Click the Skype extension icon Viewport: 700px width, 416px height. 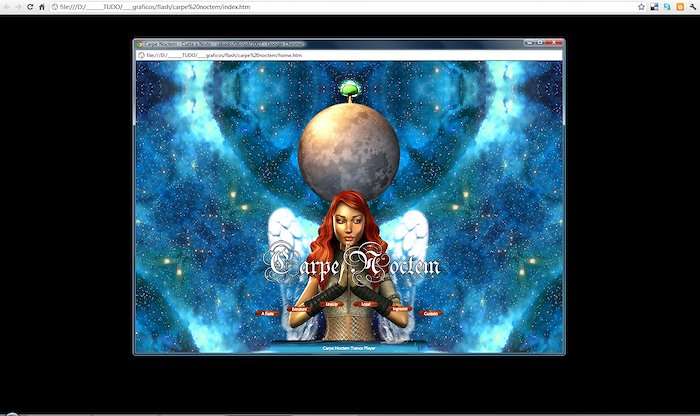point(667,7)
